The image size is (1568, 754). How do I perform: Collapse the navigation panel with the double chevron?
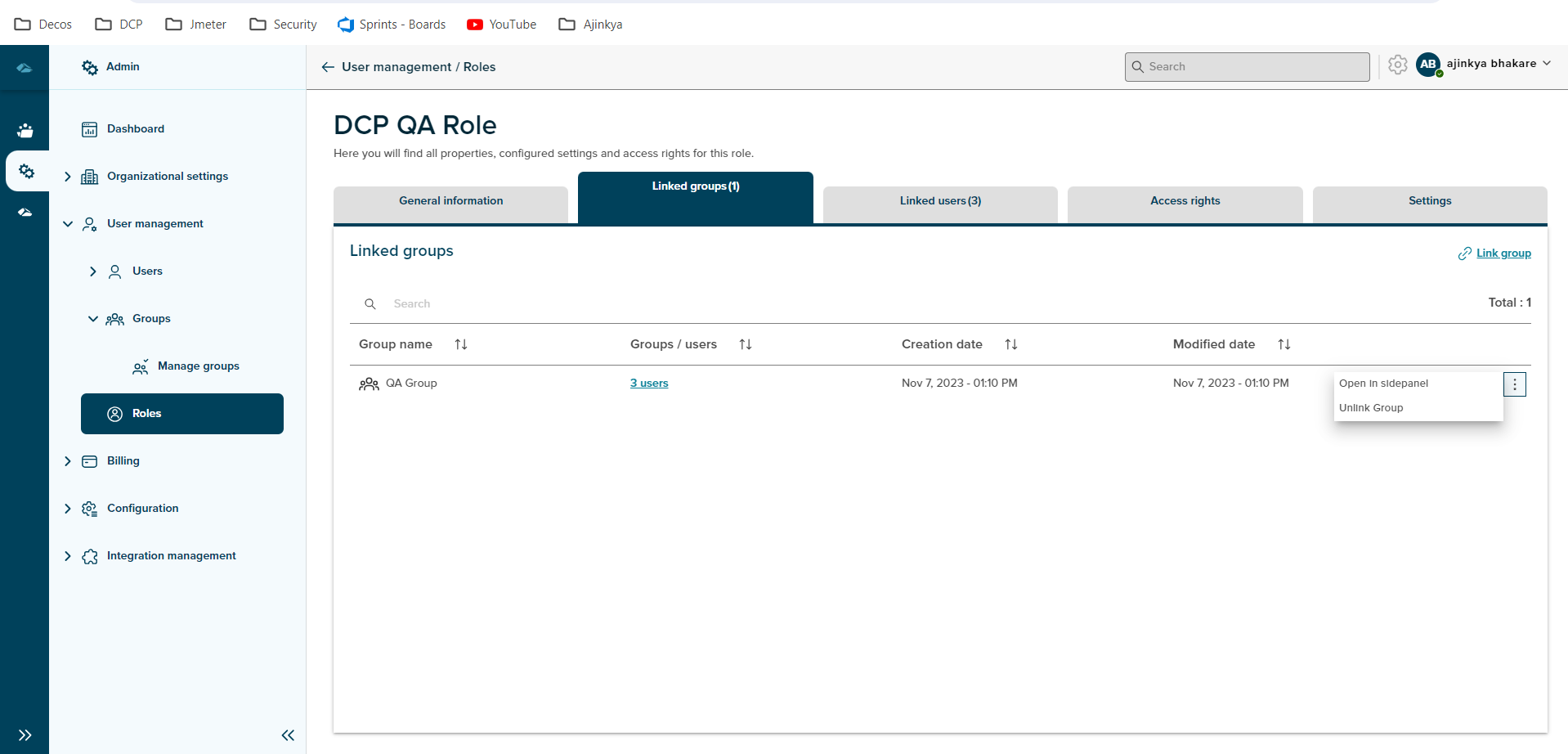[288, 735]
